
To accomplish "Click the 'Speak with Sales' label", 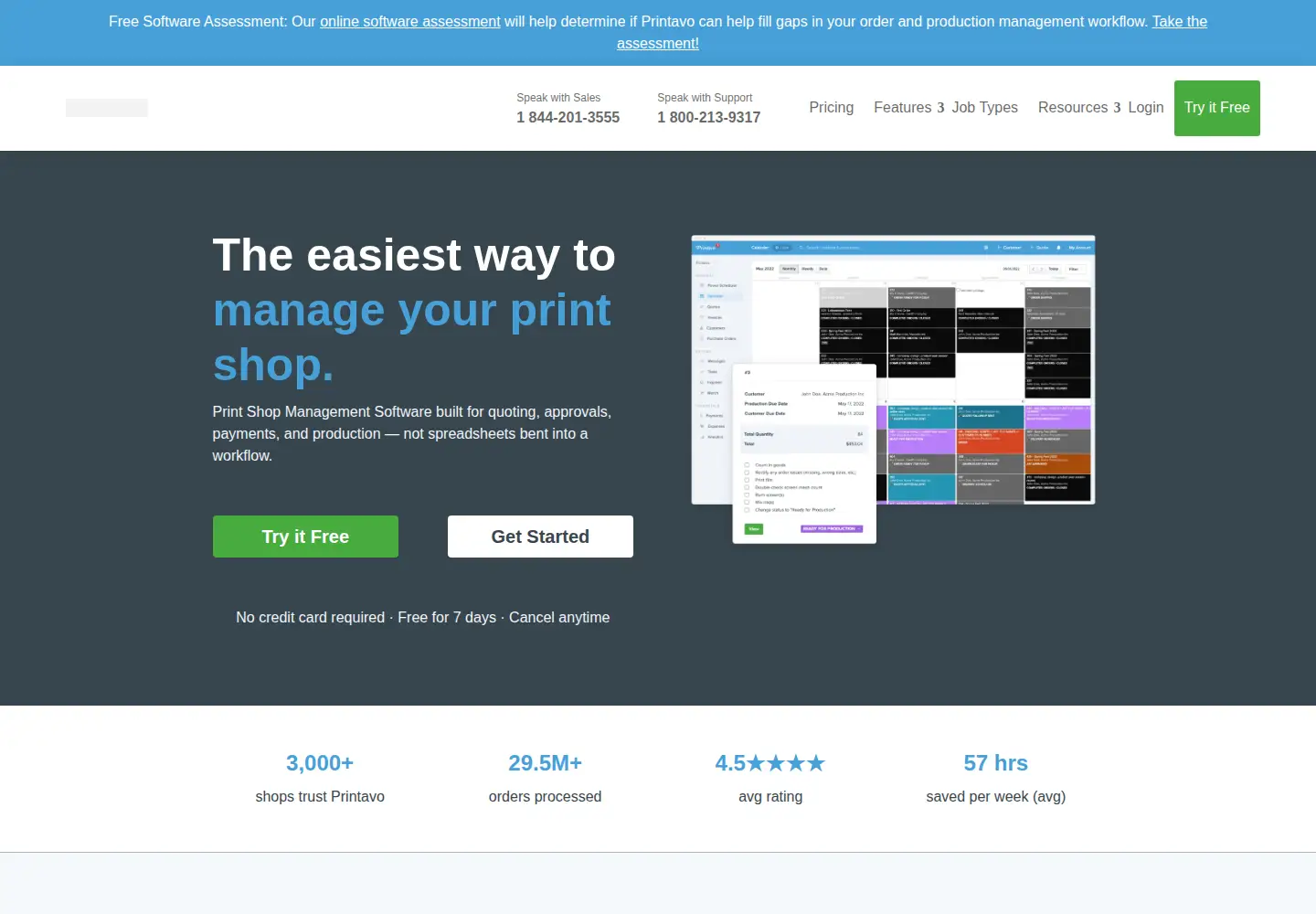I will [558, 98].
